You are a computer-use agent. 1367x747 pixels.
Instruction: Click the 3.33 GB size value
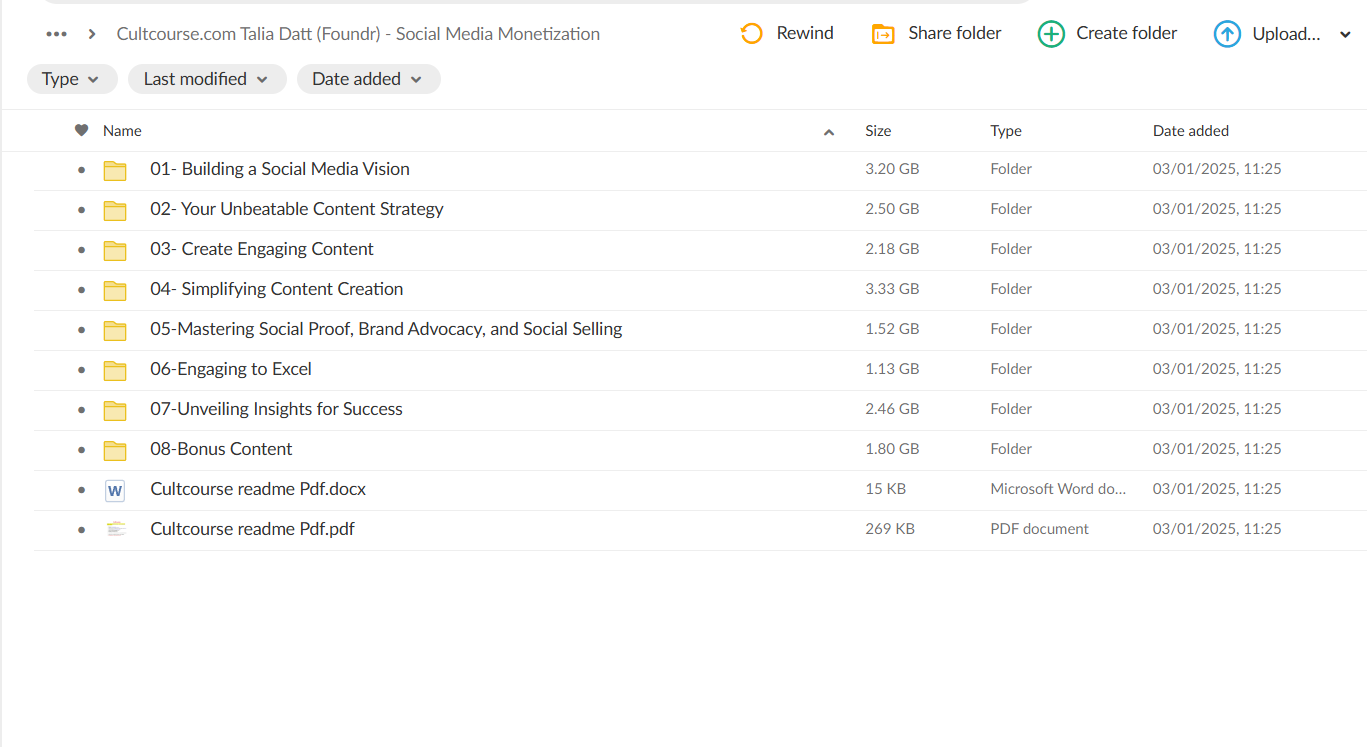point(892,289)
